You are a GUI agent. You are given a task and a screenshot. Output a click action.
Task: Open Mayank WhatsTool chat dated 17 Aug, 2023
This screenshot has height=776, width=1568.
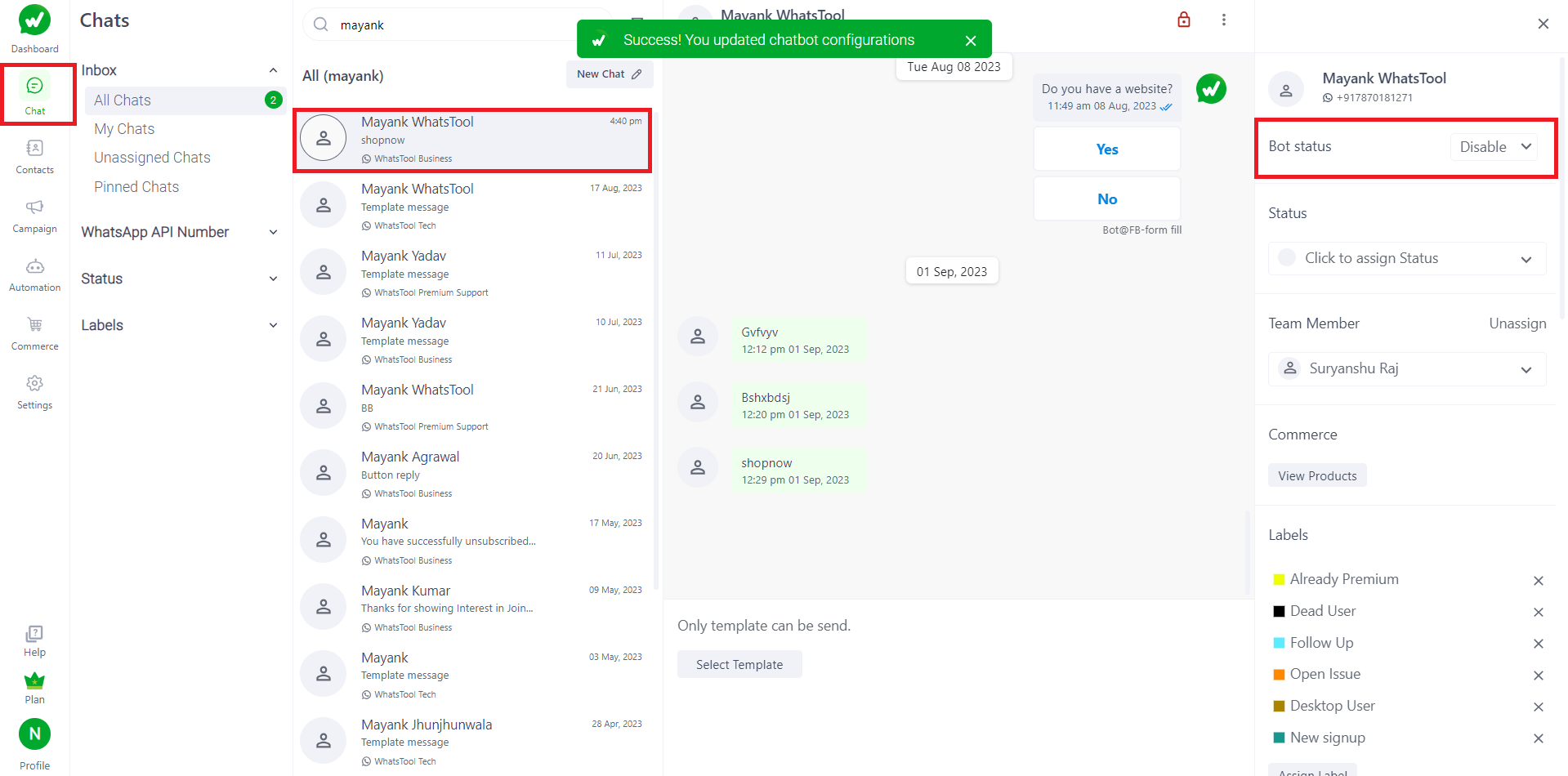(x=472, y=206)
